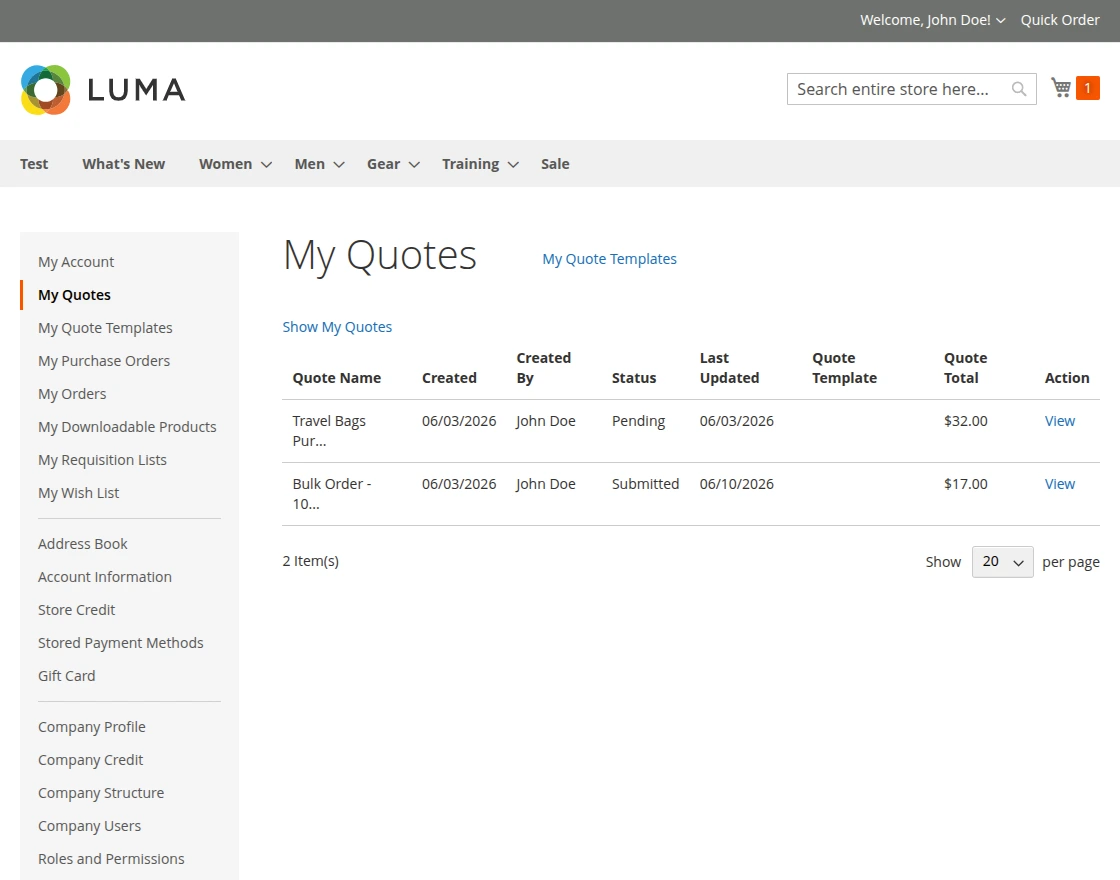Viewport: 1120px width, 880px height.
Task: Open the Women category
Action: point(226,164)
